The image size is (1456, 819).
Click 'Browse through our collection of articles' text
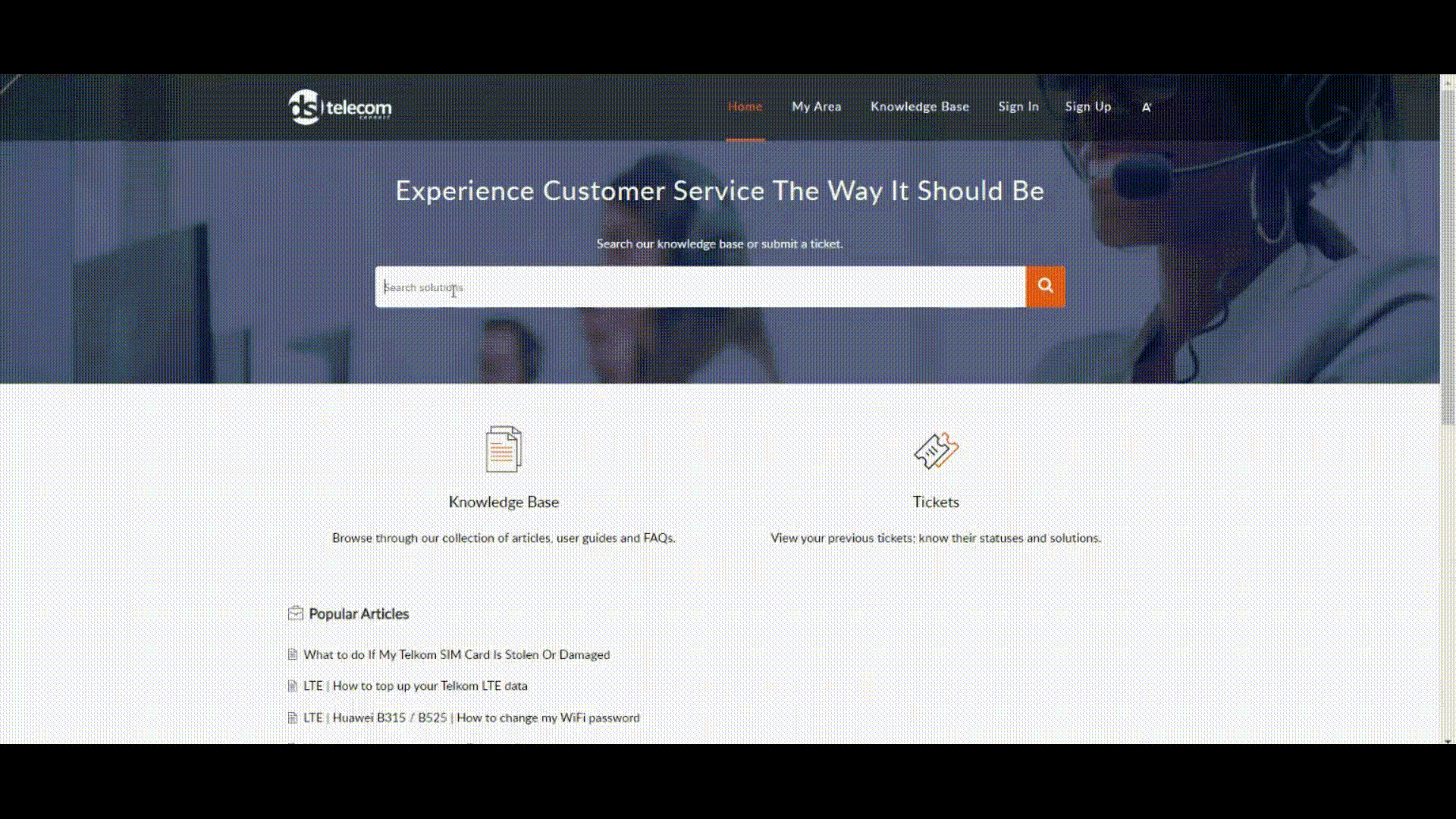pos(504,538)
